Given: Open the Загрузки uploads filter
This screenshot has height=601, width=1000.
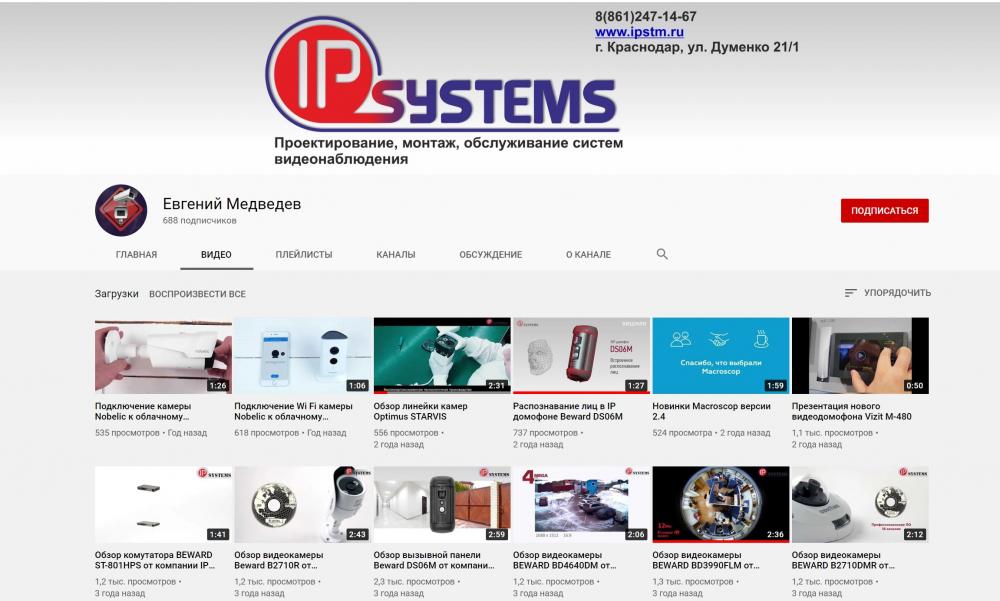Looking at the screenshot, I should 117,294.
